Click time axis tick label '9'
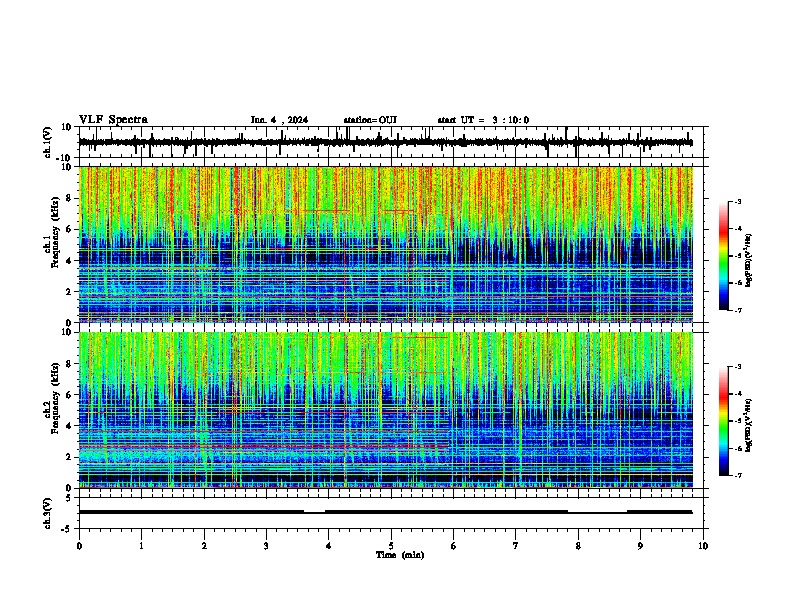Screen dimensions: 792x612 [x=640, y=546]
